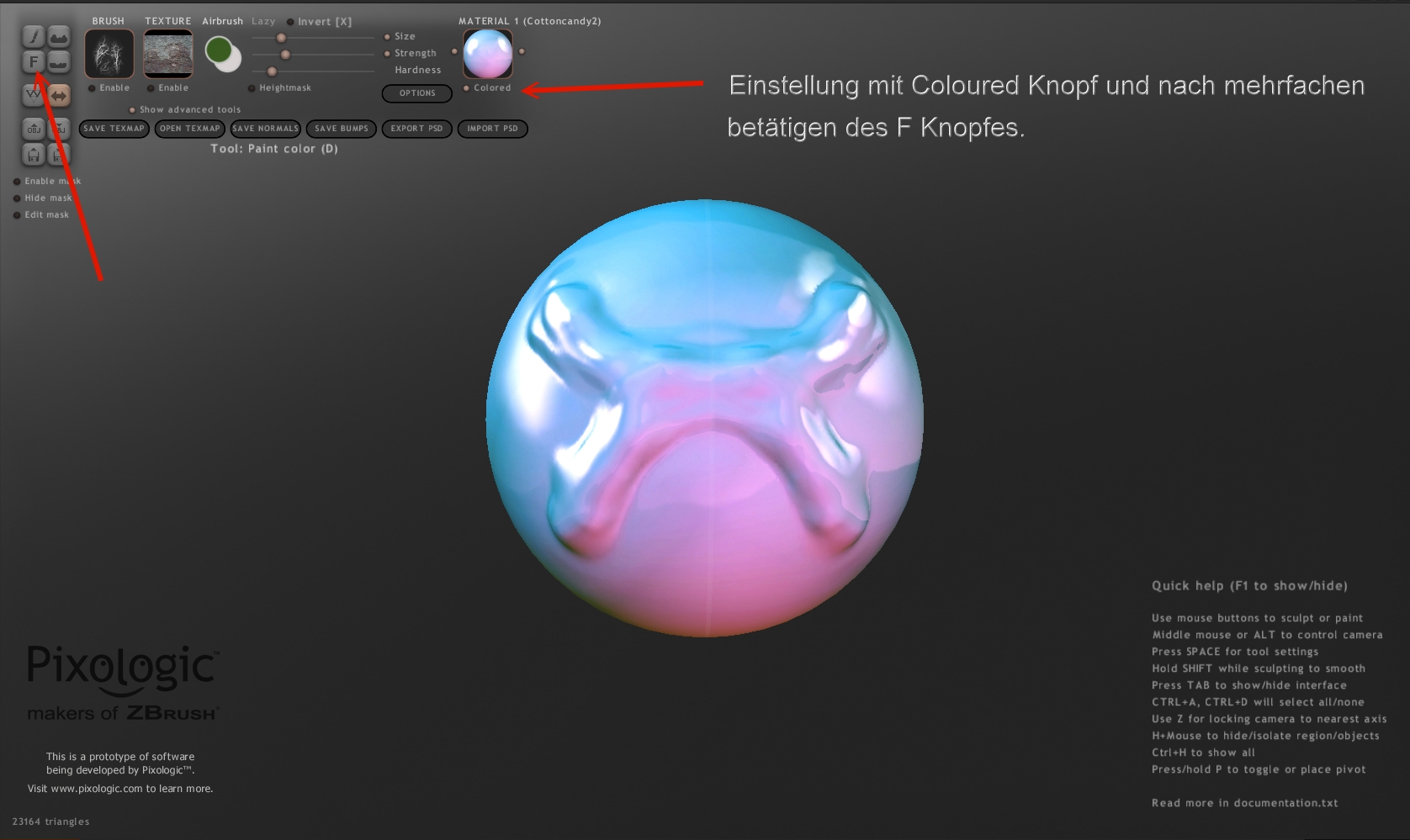Screen dimensions: 1410x840
Task: Click the OPEN TEXMAP button
Action: pyautogui.click(x=190, y=129)
